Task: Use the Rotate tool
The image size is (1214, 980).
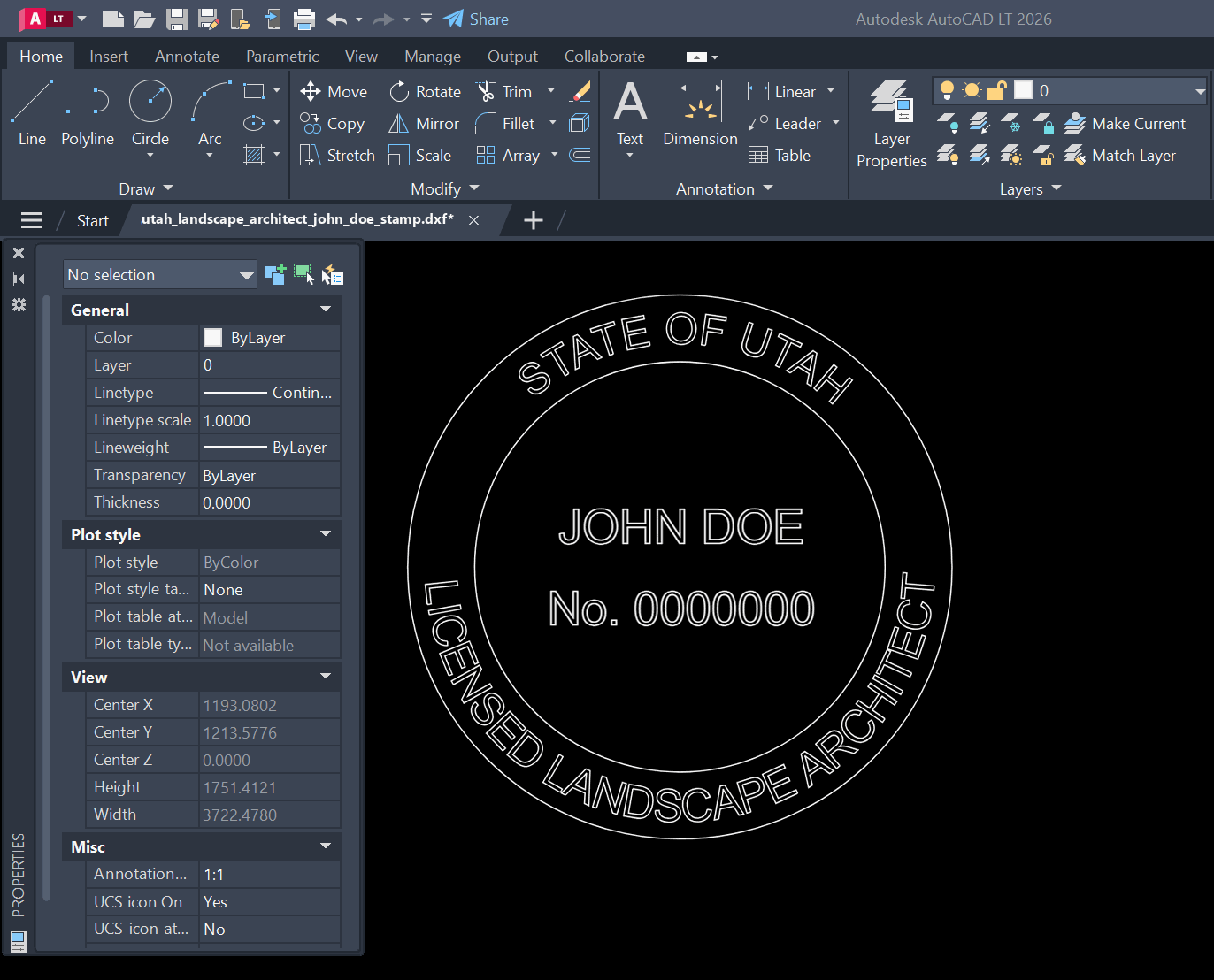Action: 425,91
